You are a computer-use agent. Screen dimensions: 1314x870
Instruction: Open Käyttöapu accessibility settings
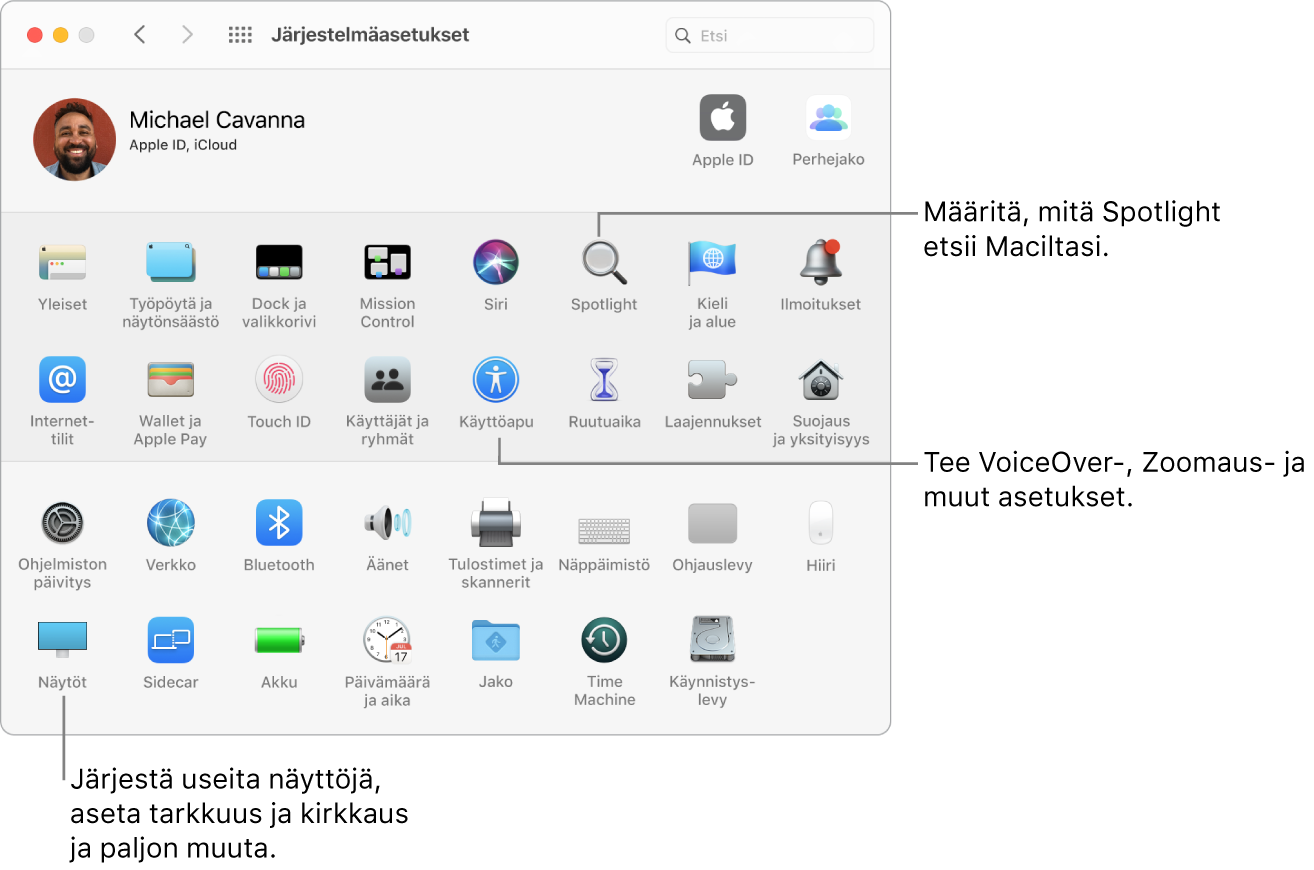[x=496, y=380]
